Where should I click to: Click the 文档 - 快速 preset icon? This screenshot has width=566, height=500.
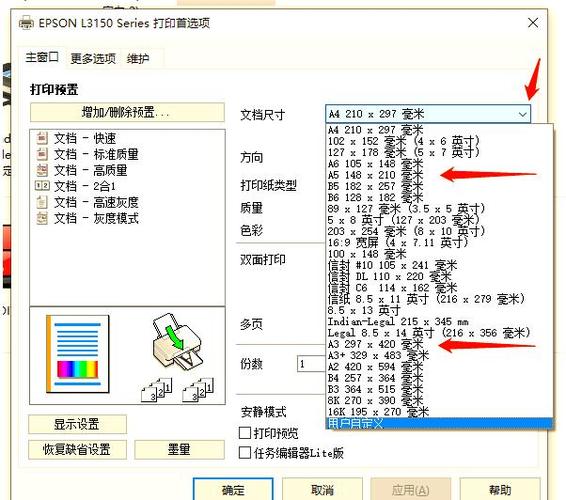[42, 138]
